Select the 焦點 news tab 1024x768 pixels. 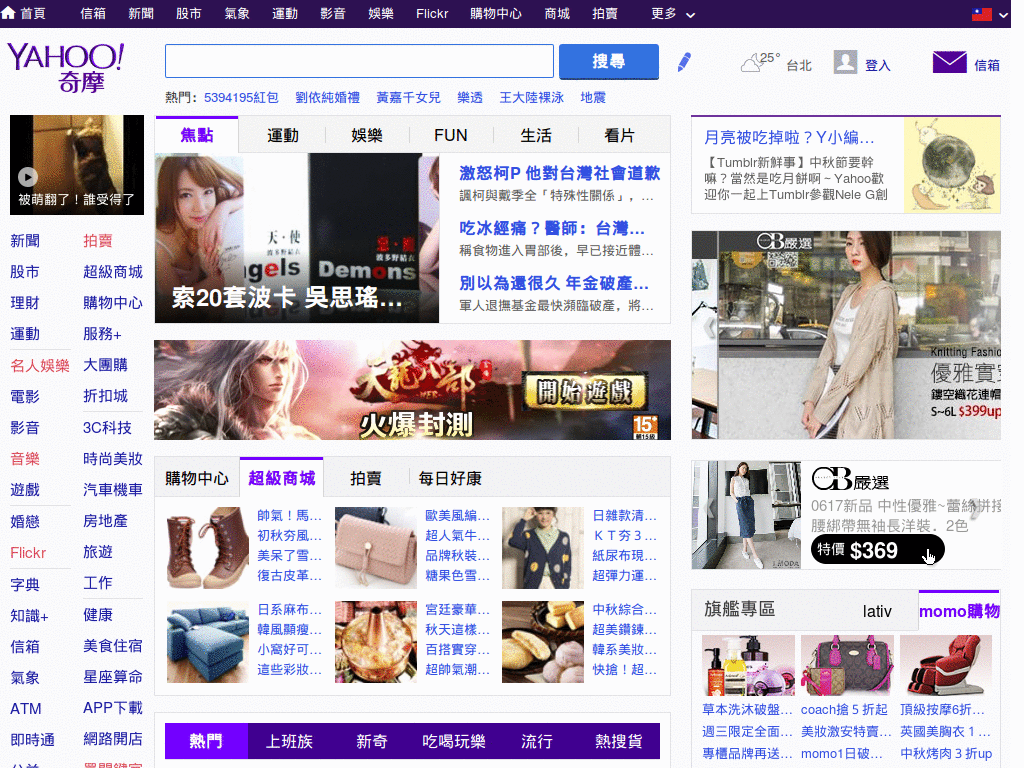click(x=197, y=135)
